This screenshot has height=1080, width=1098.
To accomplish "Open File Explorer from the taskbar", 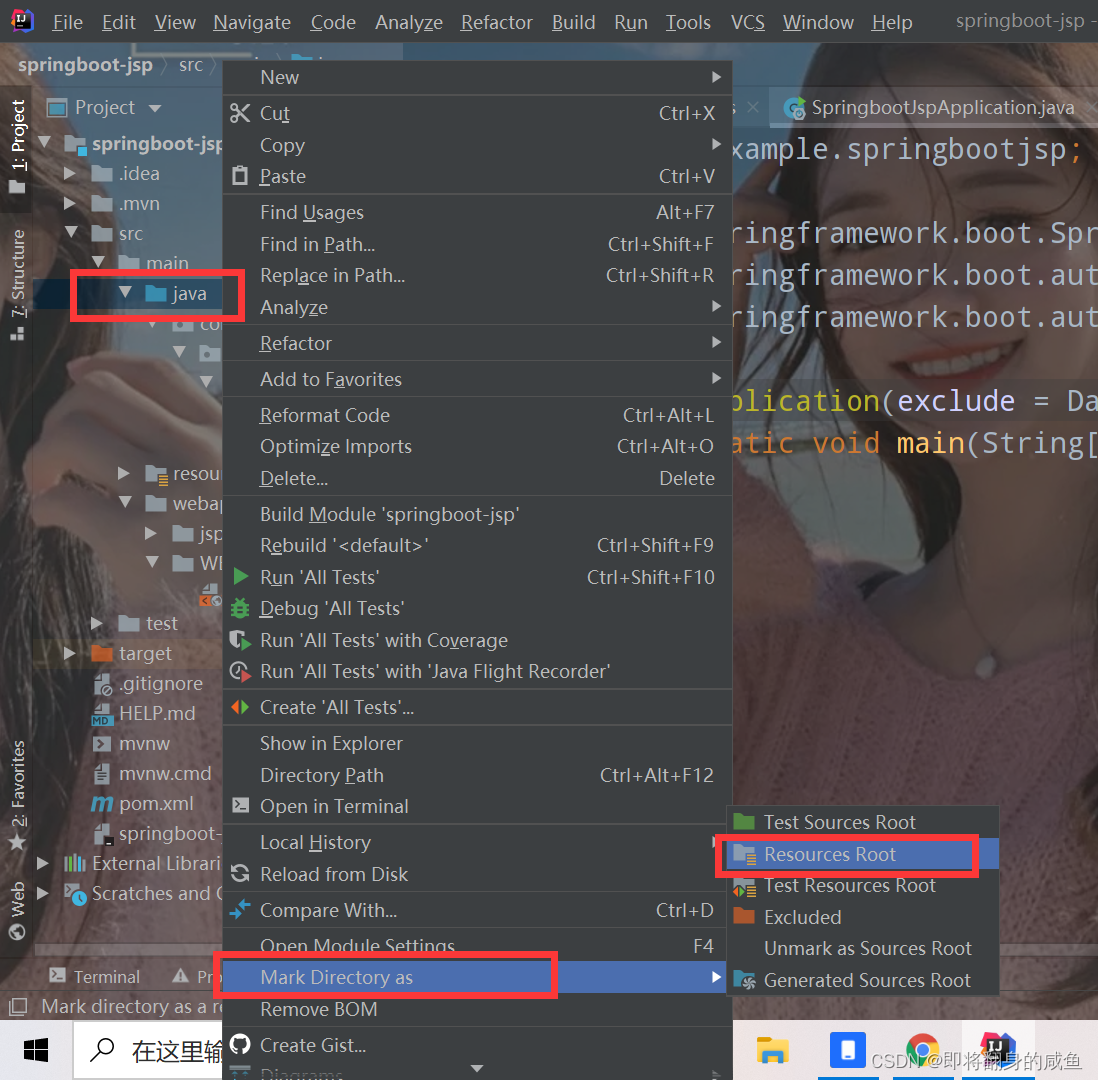I will [x=772, y=1050].
